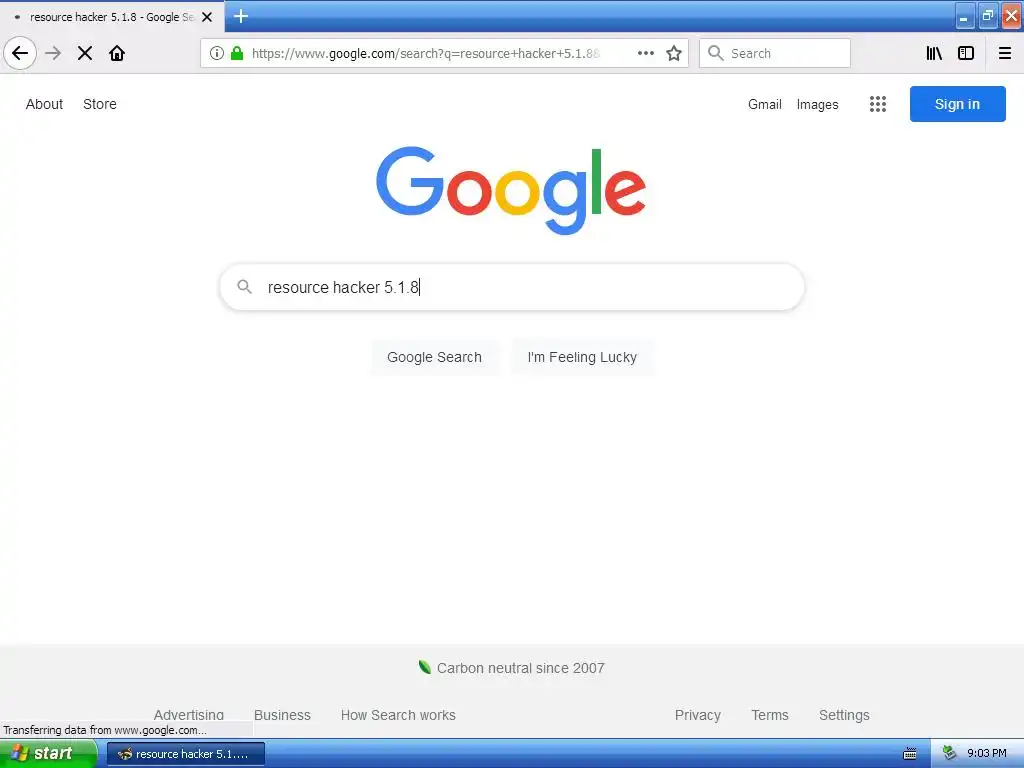The image size is (1024, 768).
Task: Minimize the Firefox window
Action: click(965, 16)
